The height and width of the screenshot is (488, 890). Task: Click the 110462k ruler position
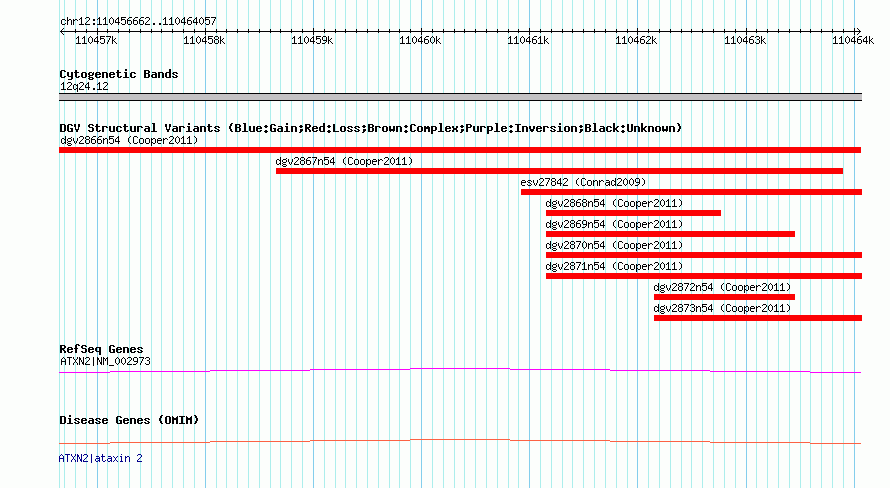pyautogui.click(x=636, y=40)
